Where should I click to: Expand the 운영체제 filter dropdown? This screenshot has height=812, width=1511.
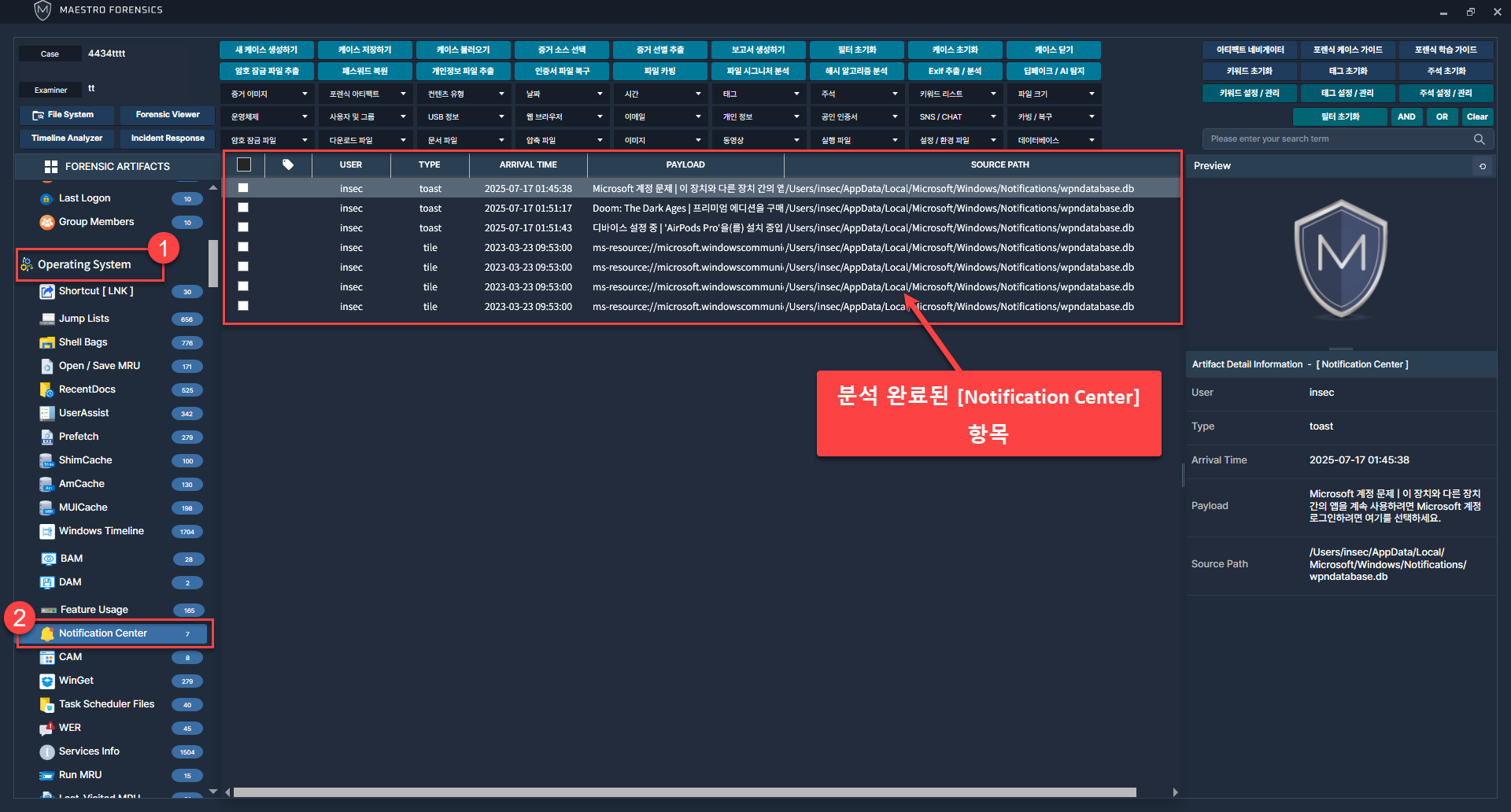pyautogui.click(x=268, y=116)
